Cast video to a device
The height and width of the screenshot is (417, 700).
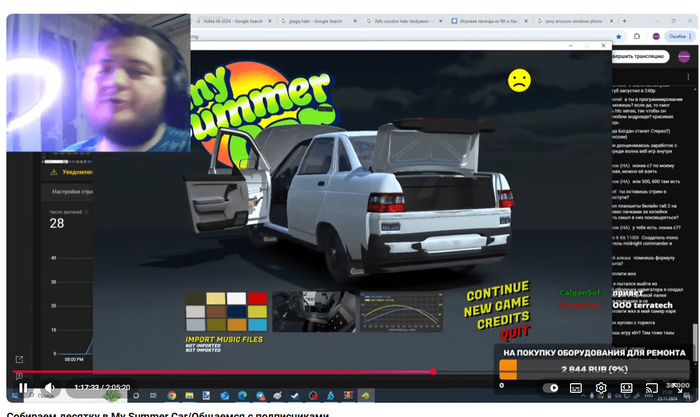[651, 388]
